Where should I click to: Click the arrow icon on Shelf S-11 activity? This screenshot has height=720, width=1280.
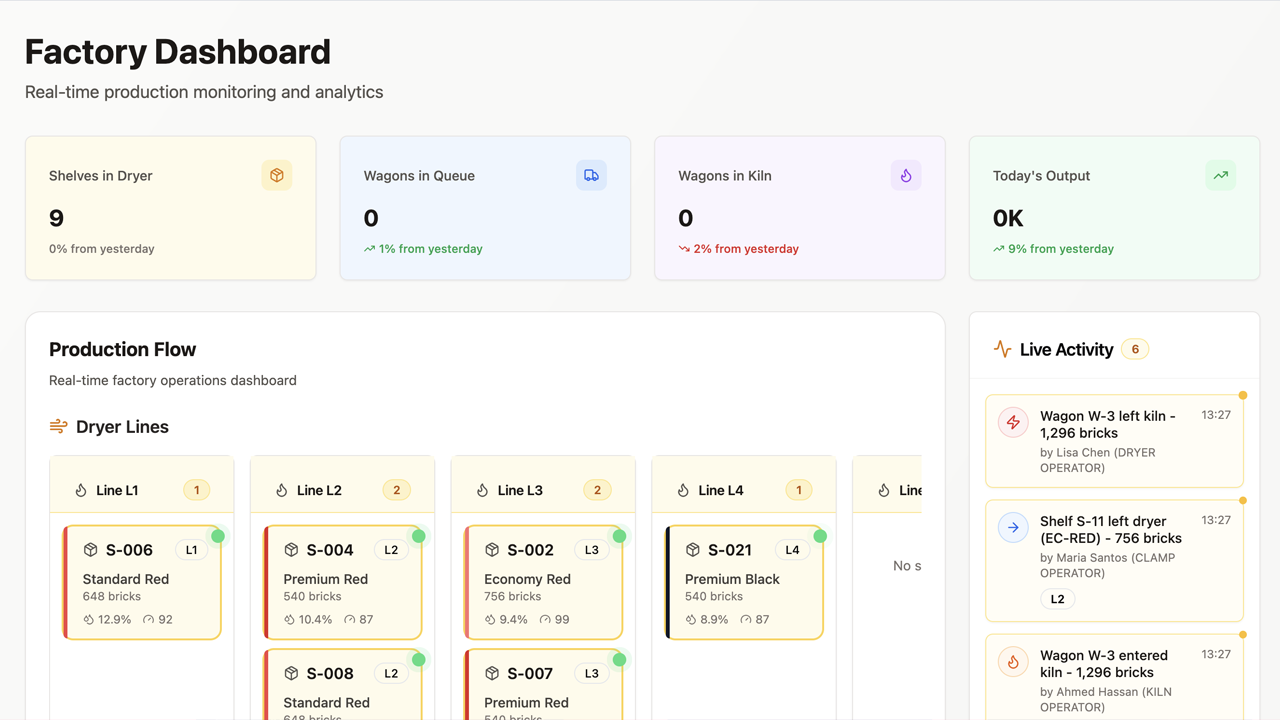click(x=1013, y=527)
